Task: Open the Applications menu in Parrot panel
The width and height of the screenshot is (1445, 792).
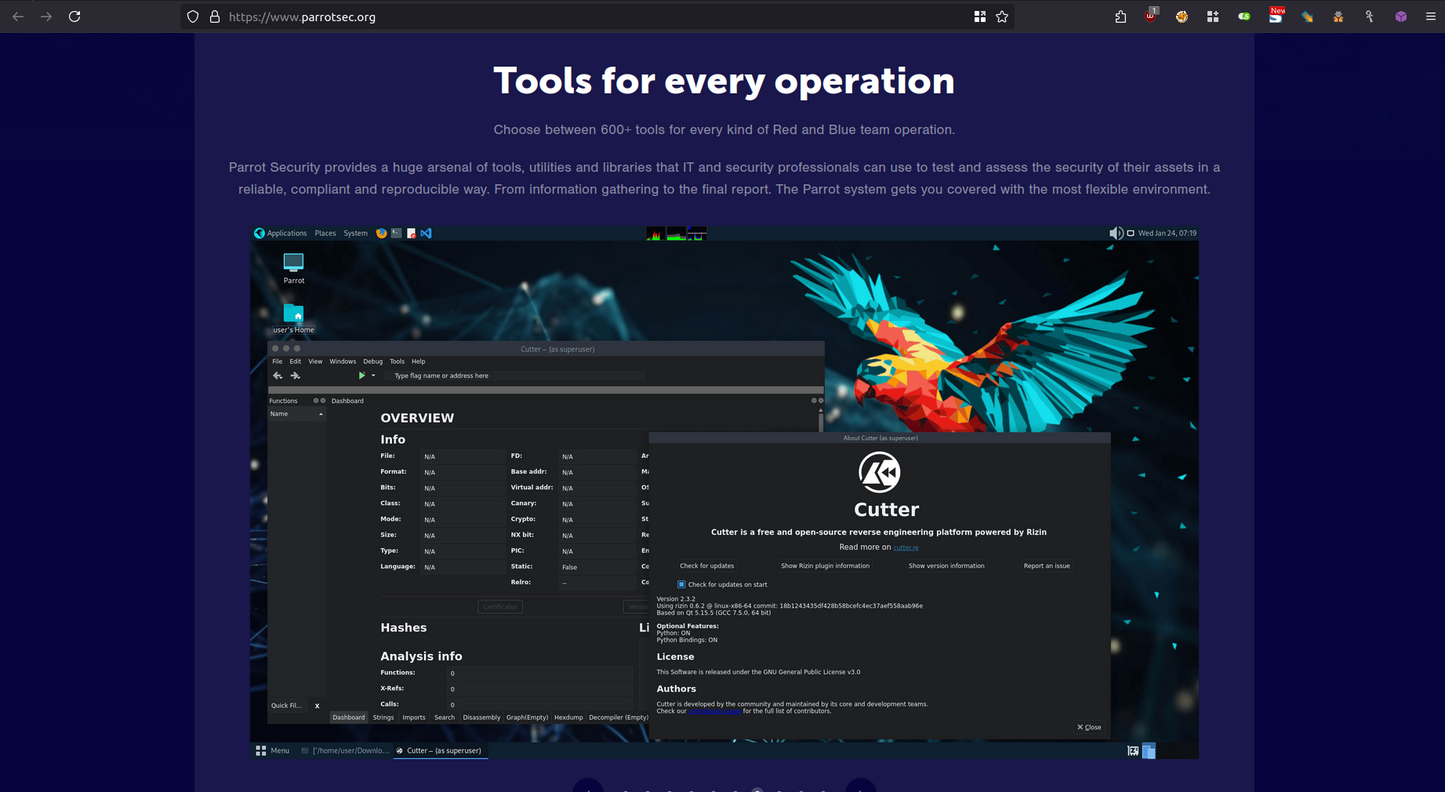Action: 281,233
